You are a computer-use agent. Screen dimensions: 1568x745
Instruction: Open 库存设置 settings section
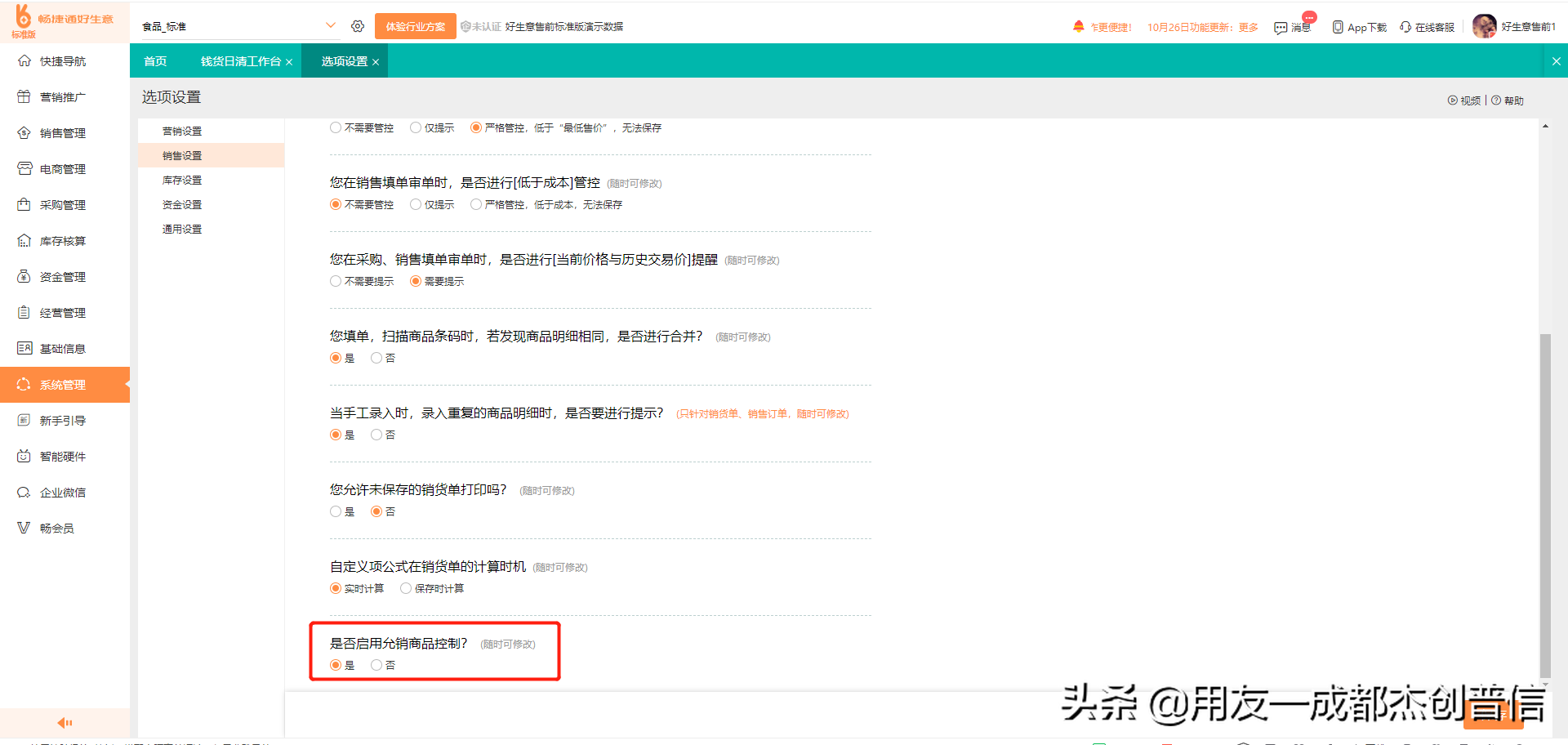181,180
